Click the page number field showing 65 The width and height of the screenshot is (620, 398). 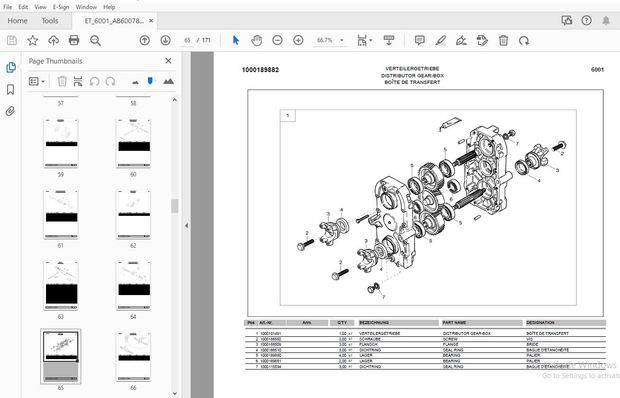187,40
